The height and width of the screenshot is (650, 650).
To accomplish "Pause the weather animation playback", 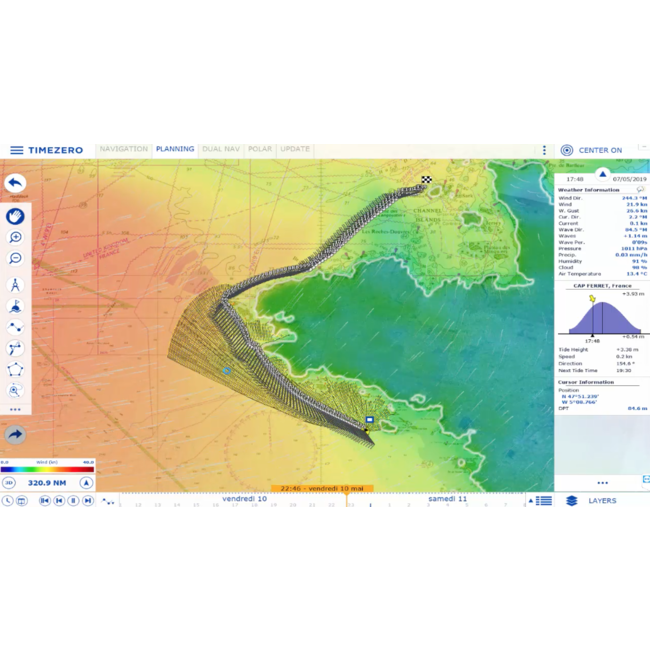I will click(73, 500).
